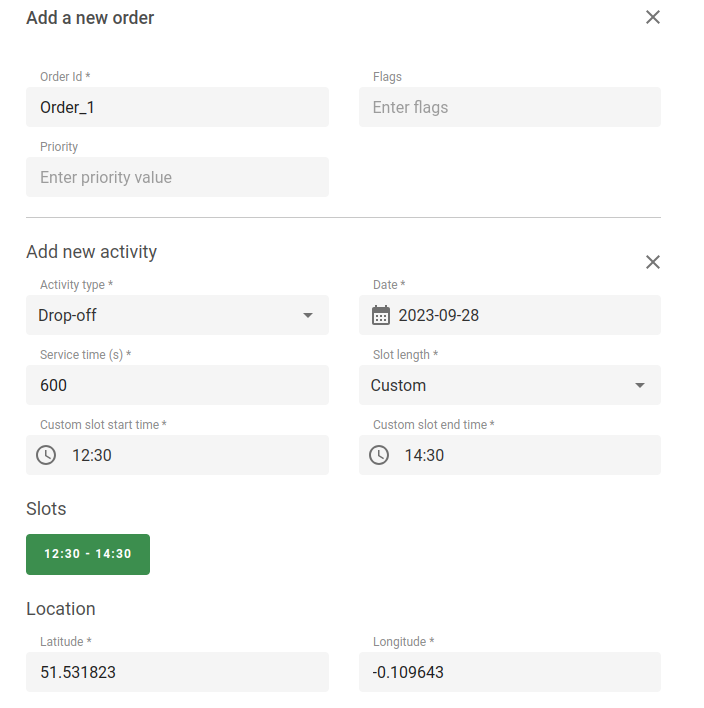
Task: Click the Priority value field
Action: tap(177, 177)
